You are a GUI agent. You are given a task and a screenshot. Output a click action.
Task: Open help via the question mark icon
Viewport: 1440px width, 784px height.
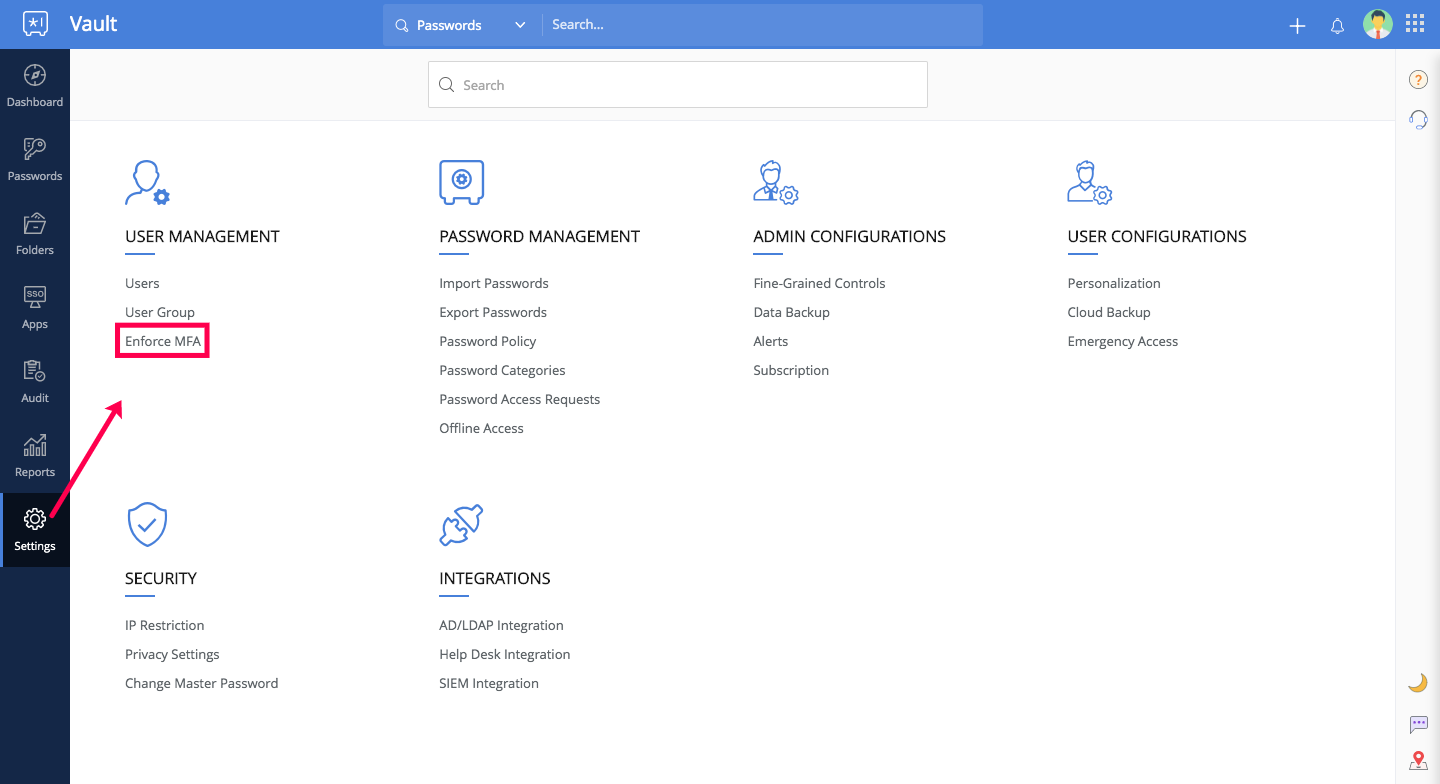[1417, 79]
